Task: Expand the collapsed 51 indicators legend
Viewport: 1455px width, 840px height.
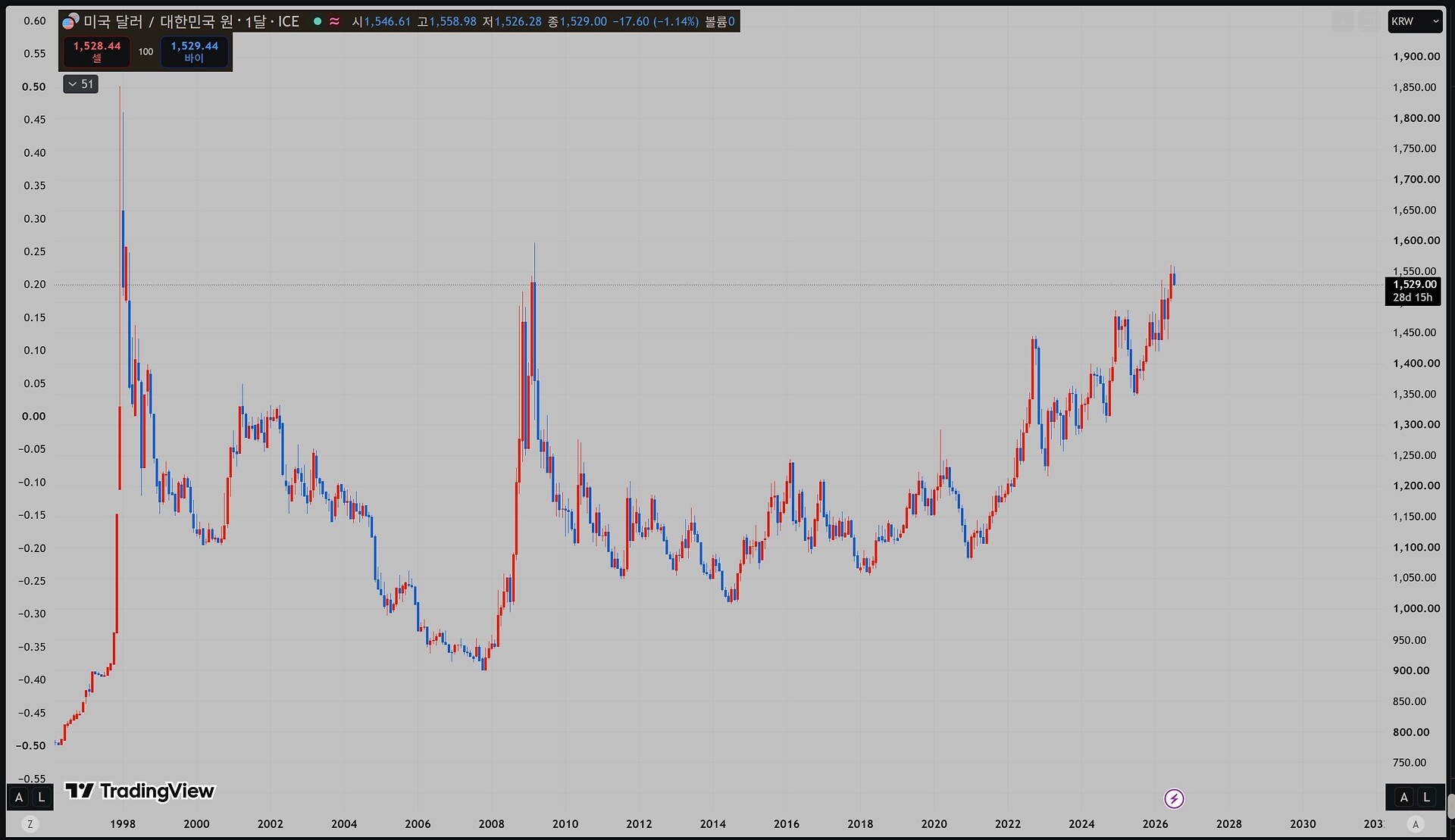Action: 80,84
